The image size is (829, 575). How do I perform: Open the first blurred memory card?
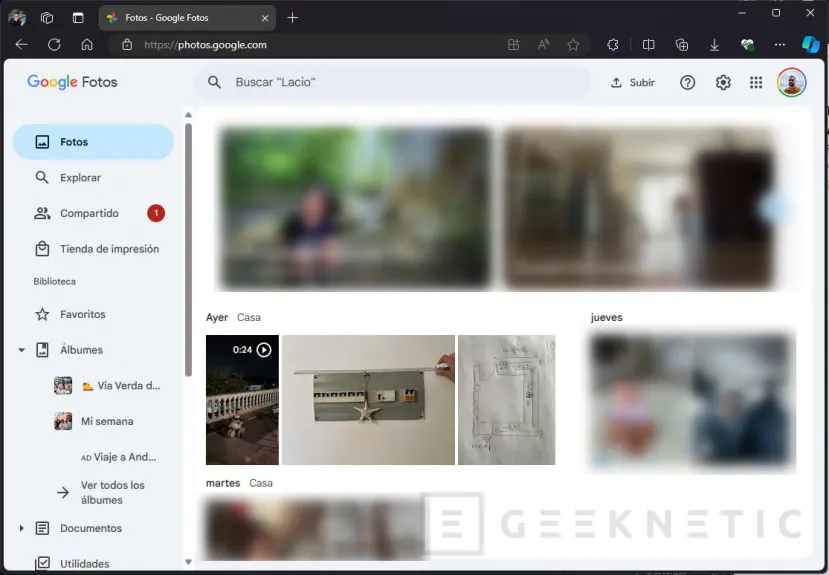[355, 208]
